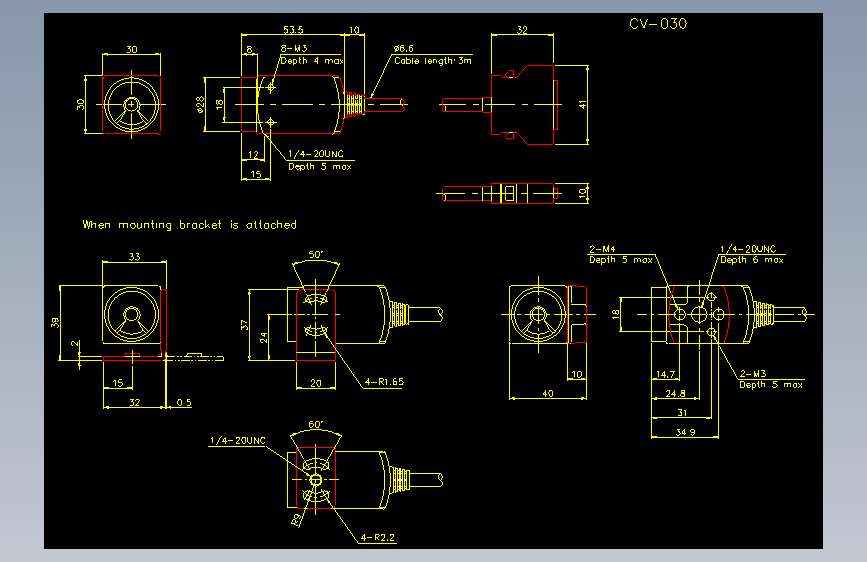867x562 pixels.
Task: Select the 37 vertical dimension
Action: click(245, 325)
